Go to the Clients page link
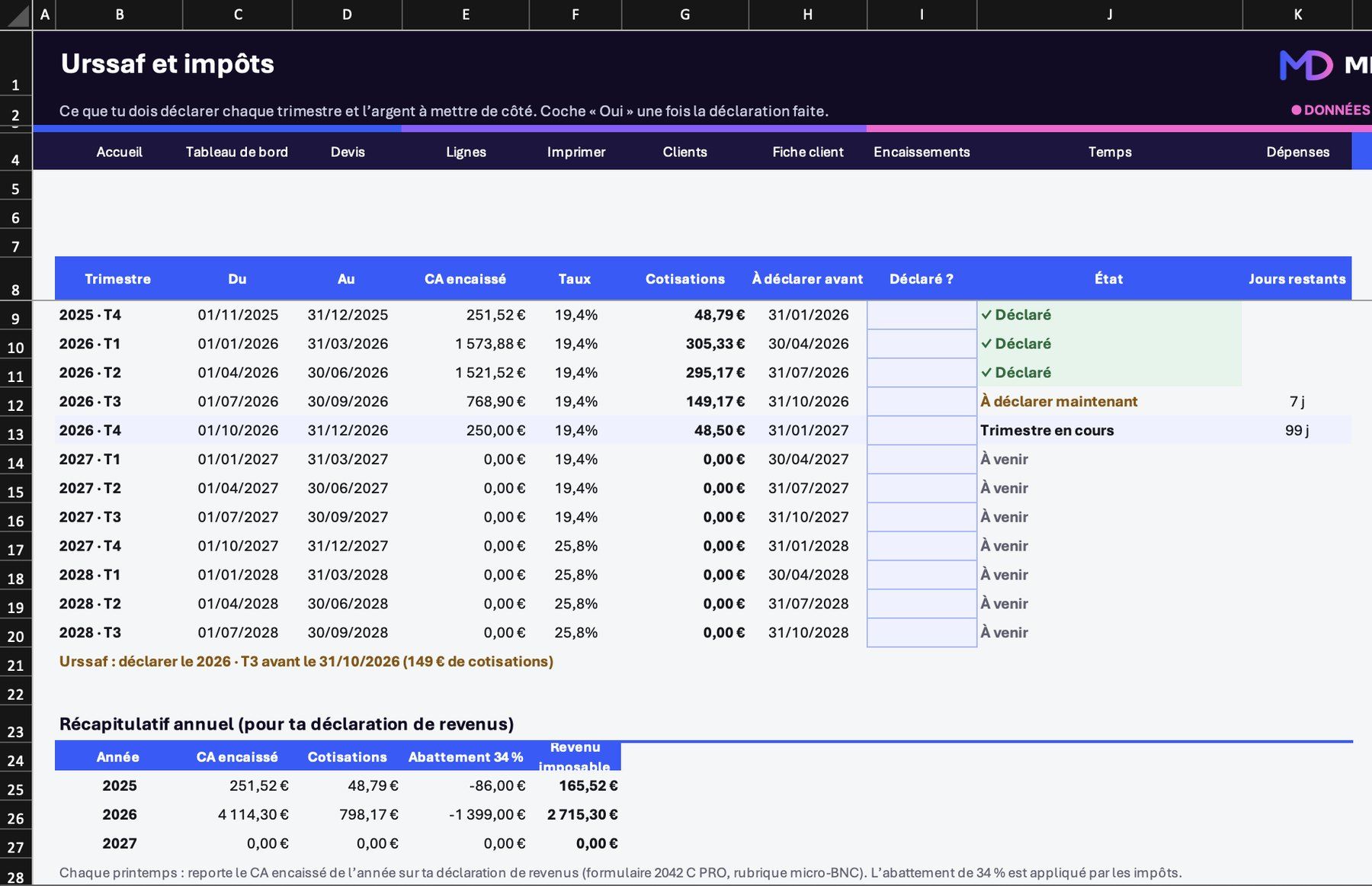Viewport: 1372px width, 886px height. tap(685, 152)
